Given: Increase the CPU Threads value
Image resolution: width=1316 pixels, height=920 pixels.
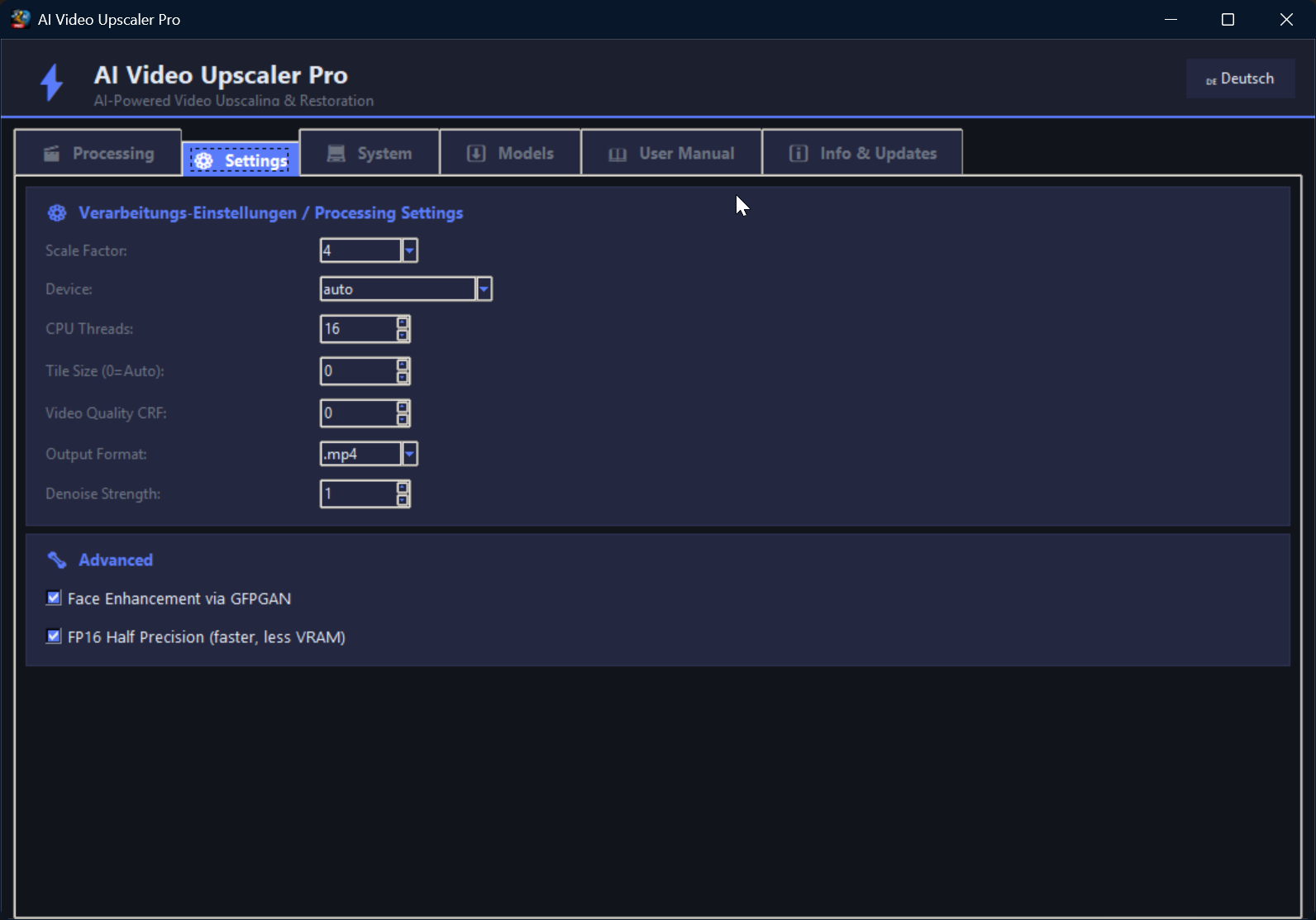Looking at the screenshot, I should click(403, 322).
